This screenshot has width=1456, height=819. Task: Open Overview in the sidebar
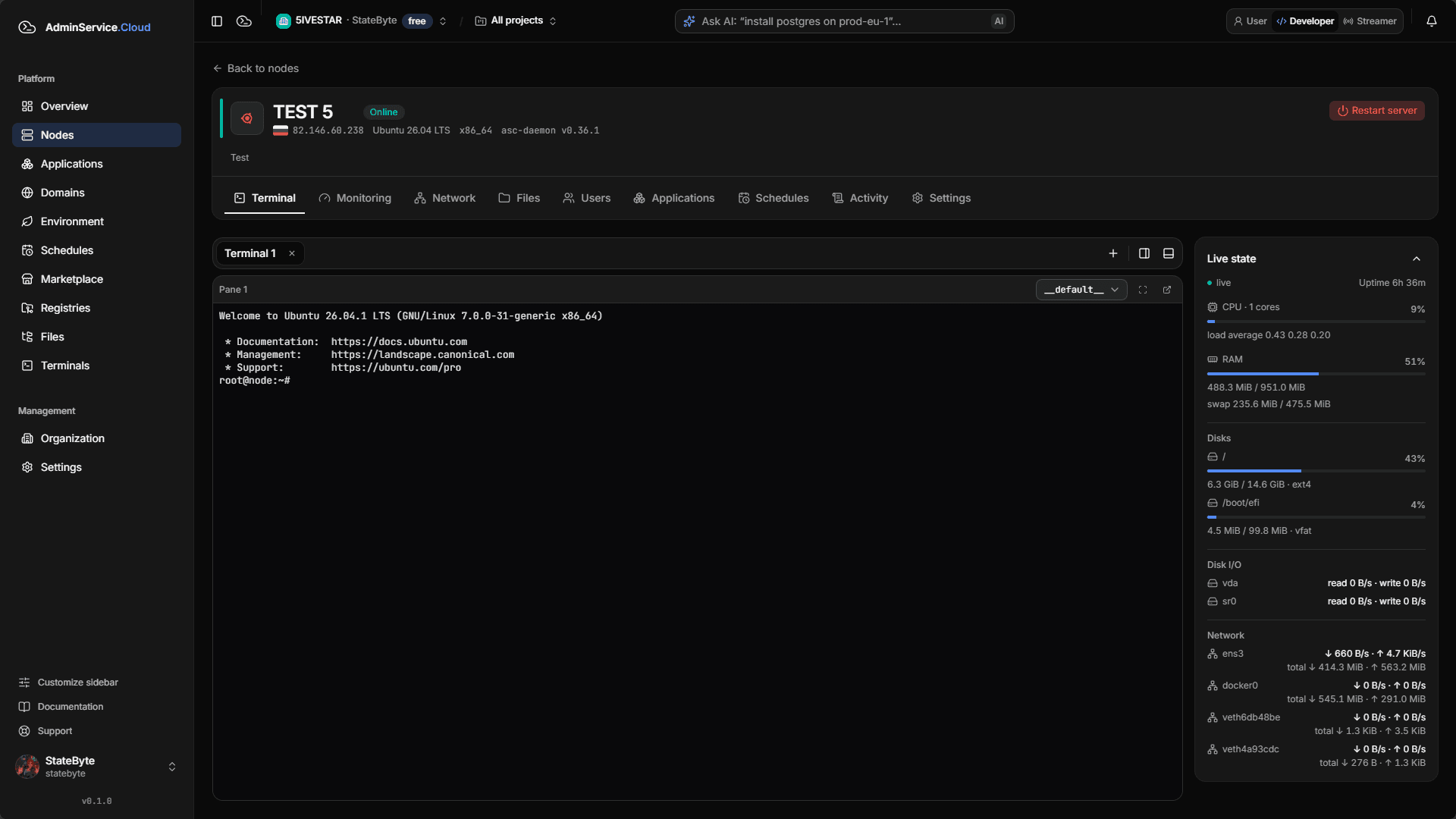(x=96, y=106)
